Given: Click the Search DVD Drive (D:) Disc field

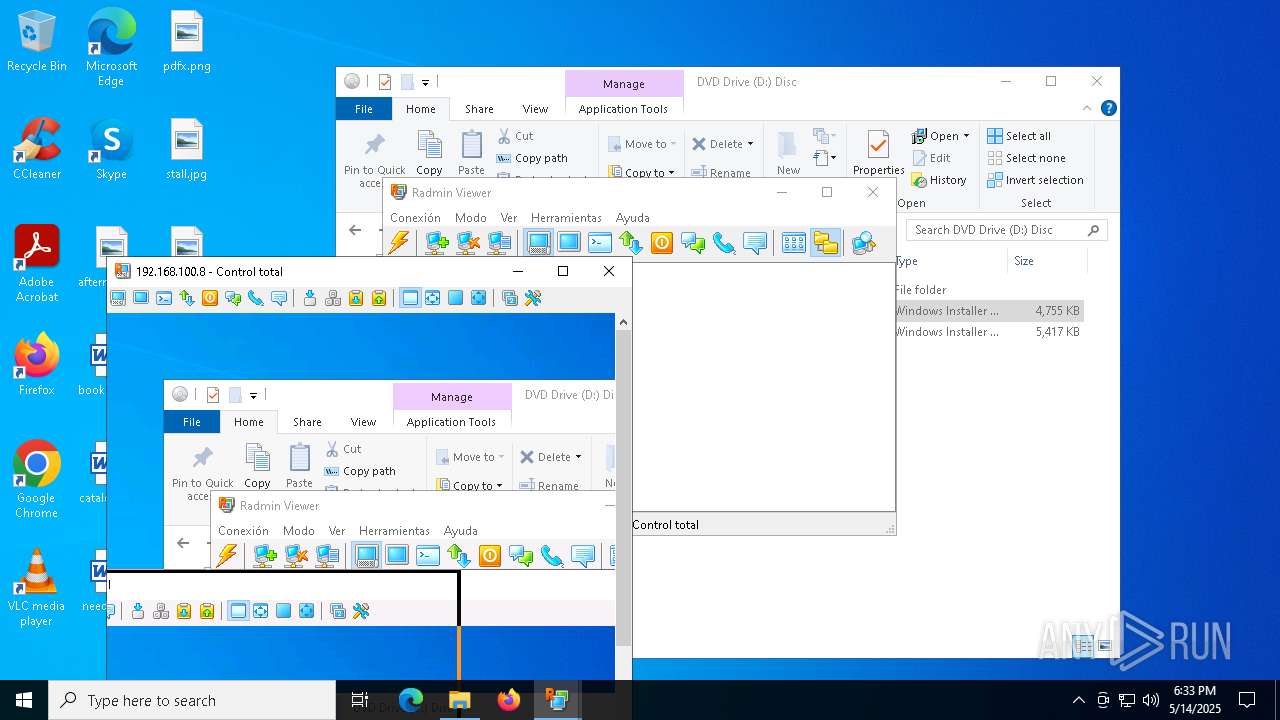Looking at the screenshot, I should click(x=1008, y=230).
